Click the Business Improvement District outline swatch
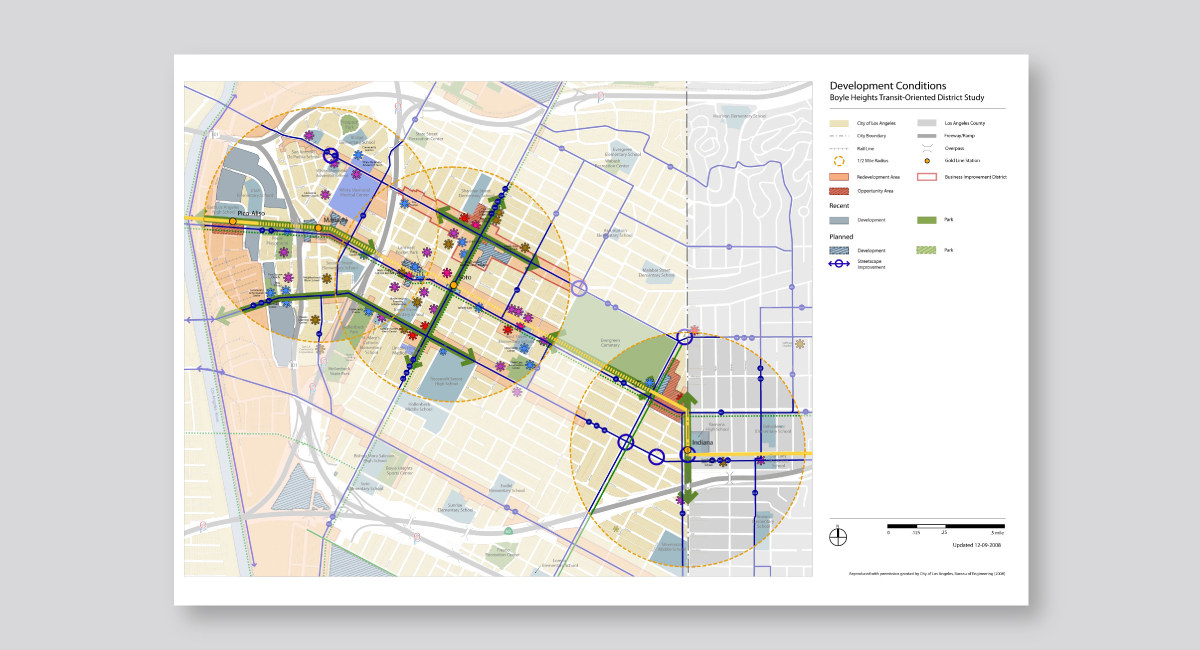Screen dimensions: 1200x650 927,177
